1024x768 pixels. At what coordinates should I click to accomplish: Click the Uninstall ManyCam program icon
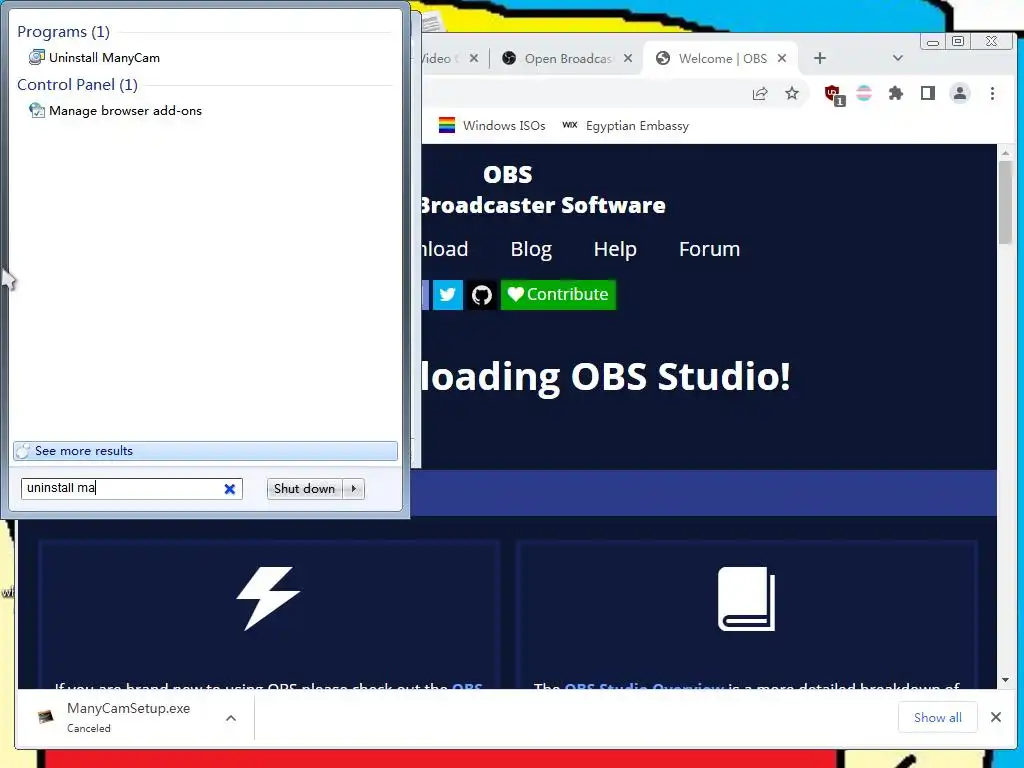pyautogui.click(x=37, y=57)
